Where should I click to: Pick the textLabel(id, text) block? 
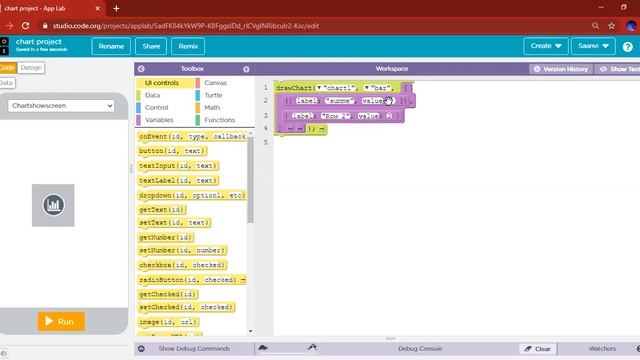[178, 180]
